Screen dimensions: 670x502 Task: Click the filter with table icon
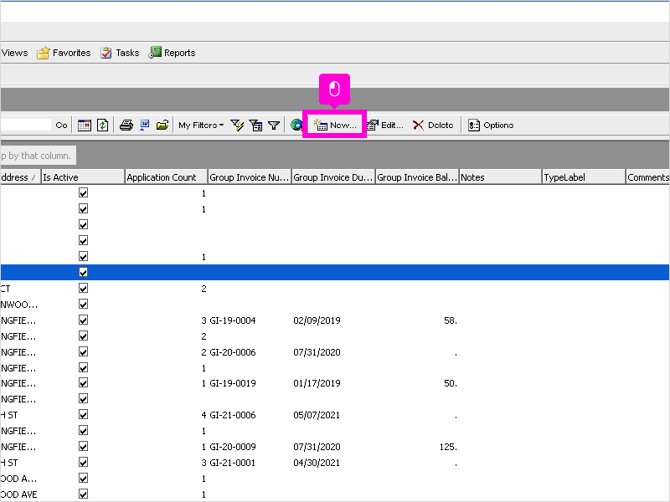click(x=256, y=125)
